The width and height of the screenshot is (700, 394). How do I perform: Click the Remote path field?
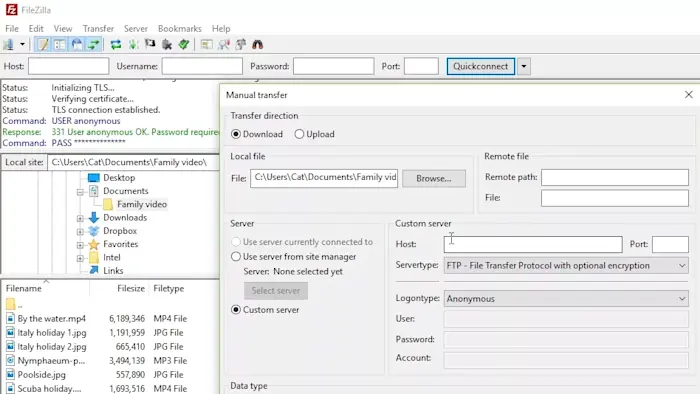pyautogui.click(x=615, y=178)
